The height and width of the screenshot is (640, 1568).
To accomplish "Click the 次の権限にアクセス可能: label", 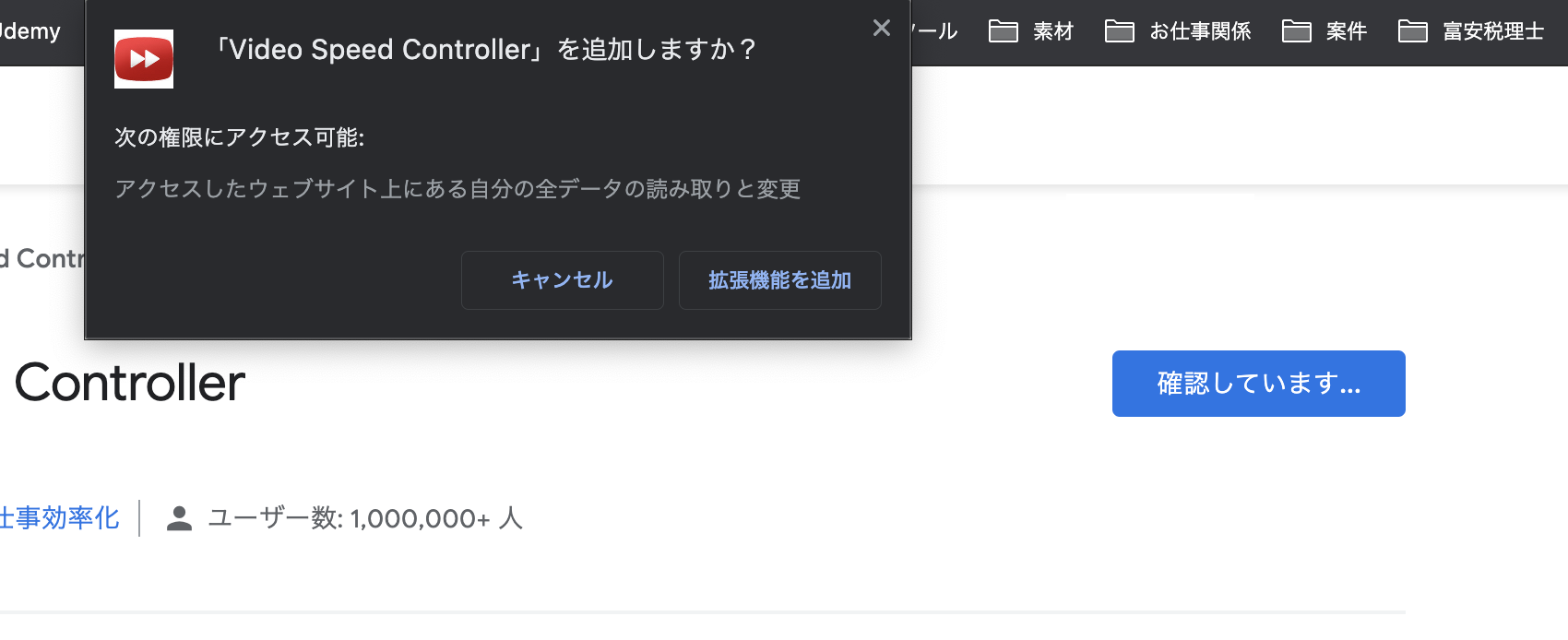I will pos(240,137).
